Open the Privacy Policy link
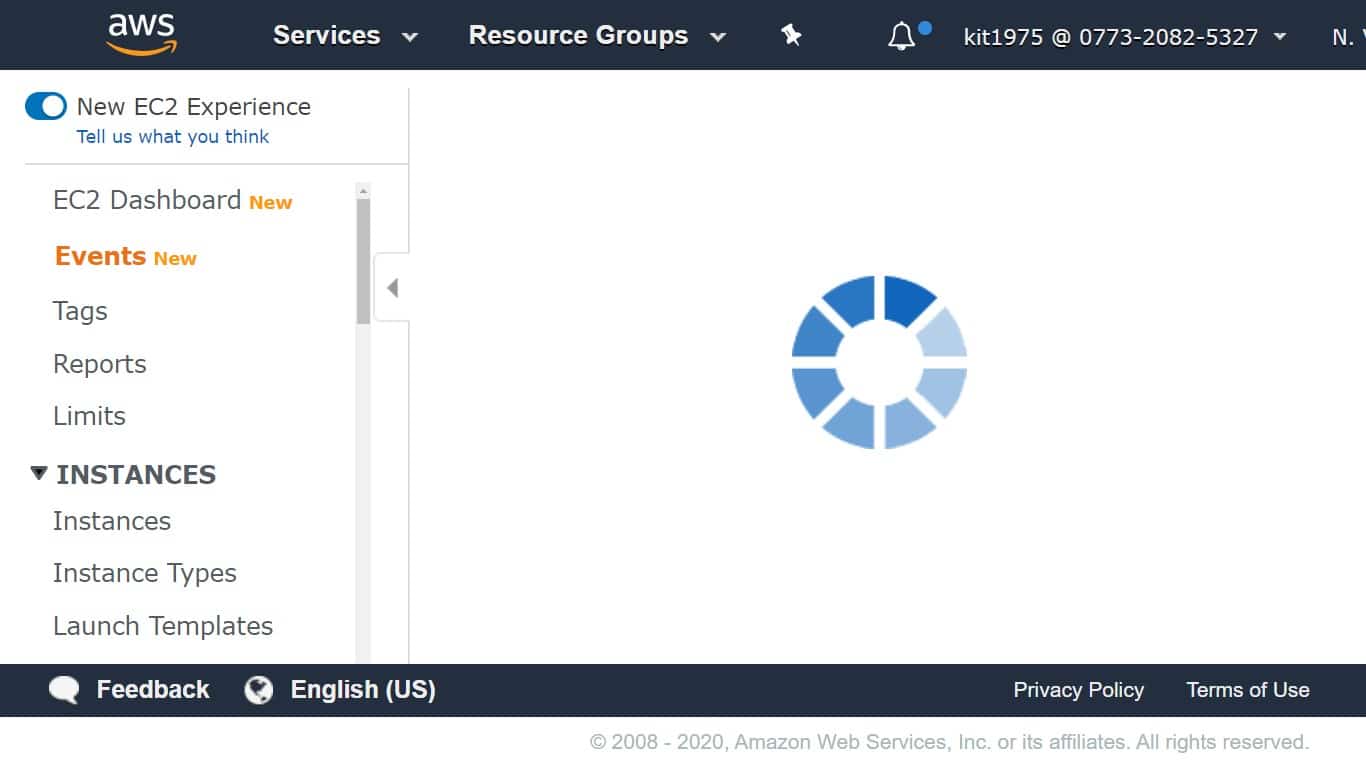 [1079, 690]
